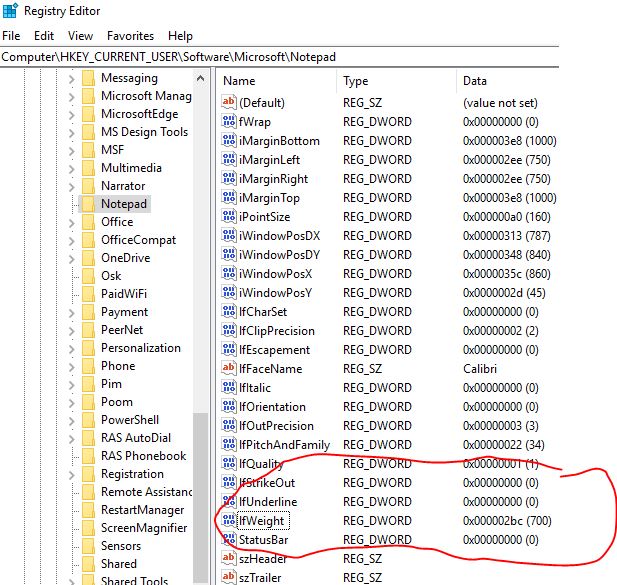Screen dimensions: 617x585
Task: Click the registry path address bar
Action: tap(279, 57)
